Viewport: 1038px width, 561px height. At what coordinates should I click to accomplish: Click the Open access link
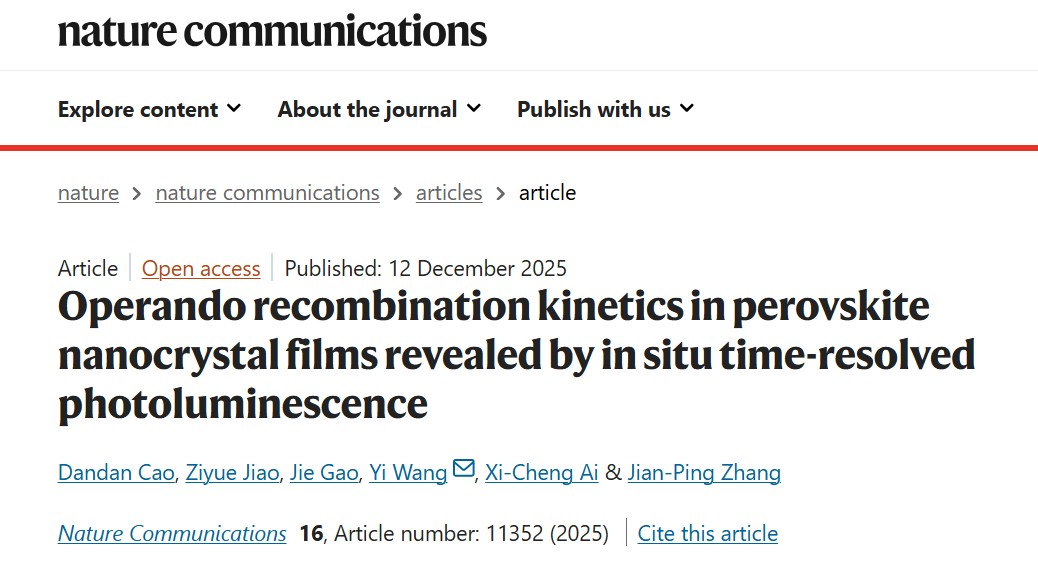(201, 268)
